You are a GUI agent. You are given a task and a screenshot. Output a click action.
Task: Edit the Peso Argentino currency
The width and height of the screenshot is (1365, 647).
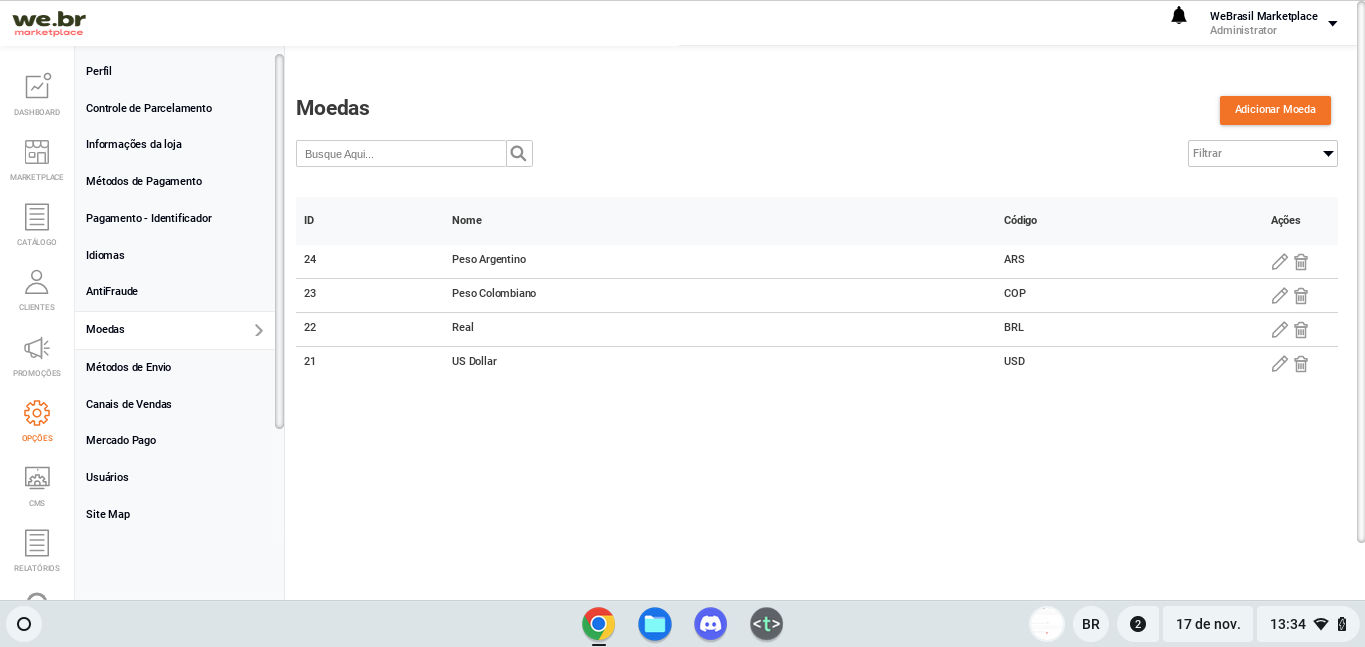tap(1279, 262)
